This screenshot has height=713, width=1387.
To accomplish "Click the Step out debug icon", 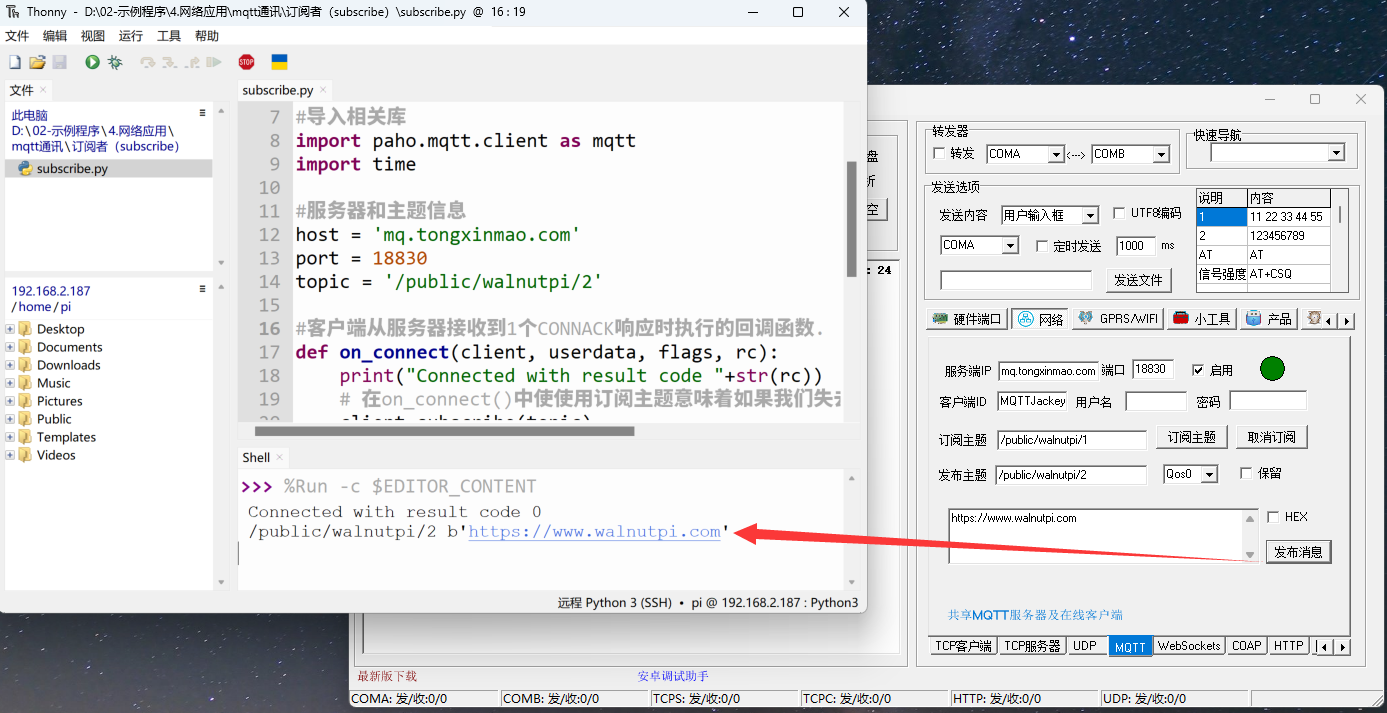I will click(191, 62).
